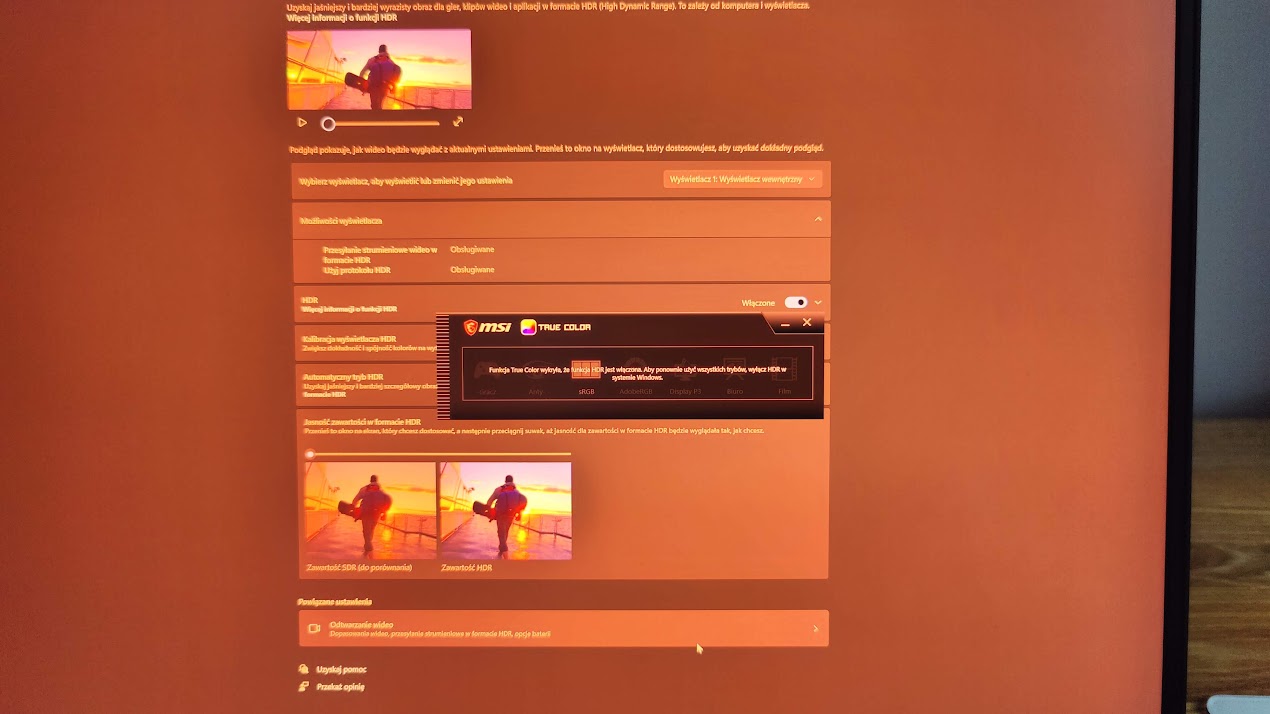Image resolution: width=1270 pixels, height=714 pixels.
Task: Click the video camera icon by Odtwarzanie wideo
Action: (314, 629)
